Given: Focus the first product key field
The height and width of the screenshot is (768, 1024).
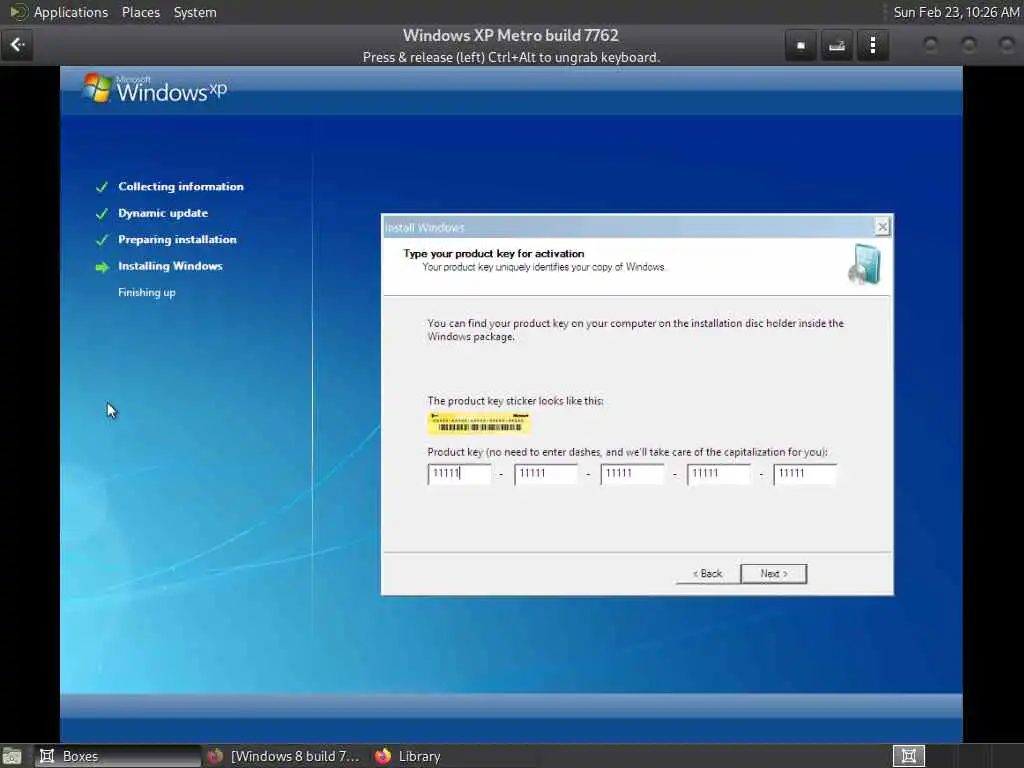Looking at the screenshot, I should pos(459,473).
